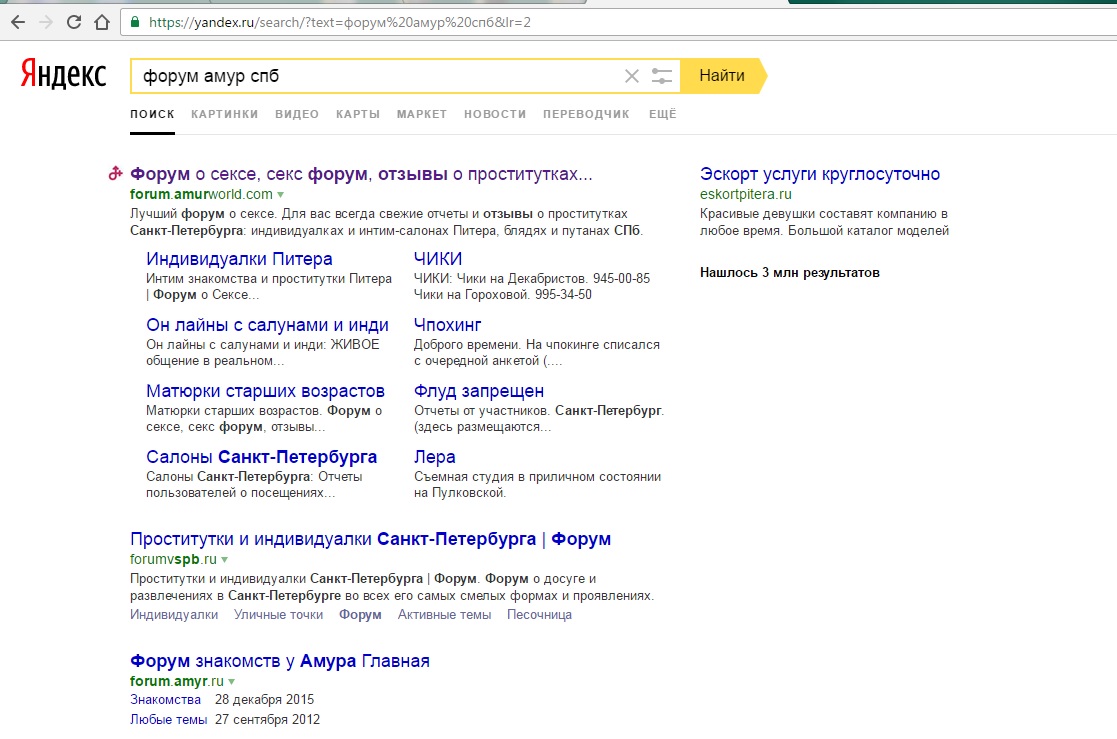Viewport: 1117px width, 739px height.
Task: Clear the search query with X icon
Action: coord(631,76)
